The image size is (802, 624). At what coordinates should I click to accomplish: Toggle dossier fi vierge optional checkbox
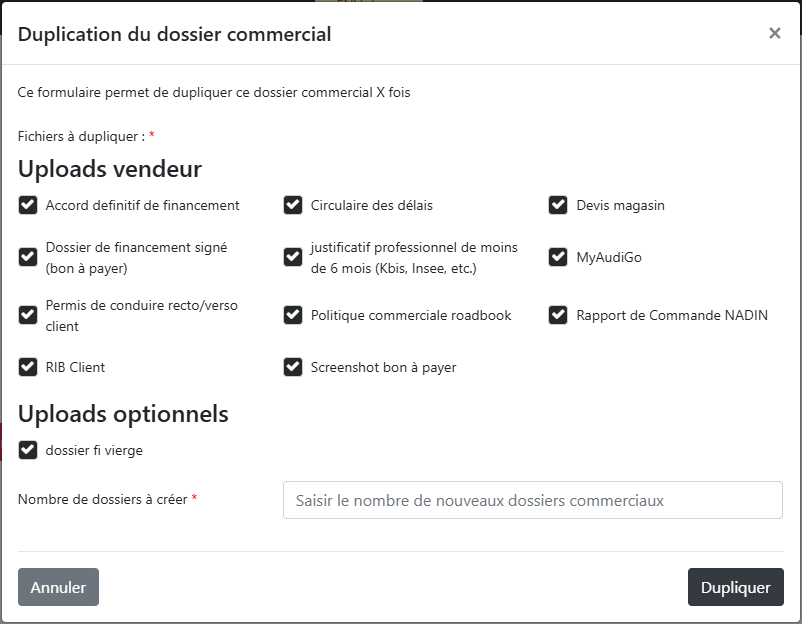[x=28, y=450]
